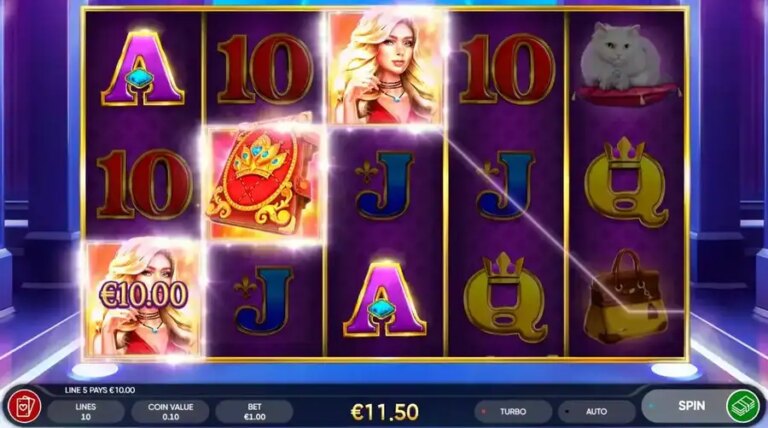
Task: Click the blue J symbol in center reel
Action: [x=385, y=185]
